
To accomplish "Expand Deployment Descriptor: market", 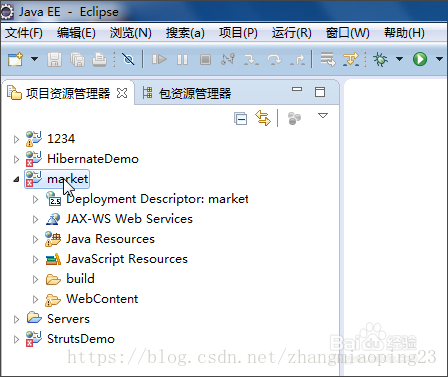I will coord(35,199).
